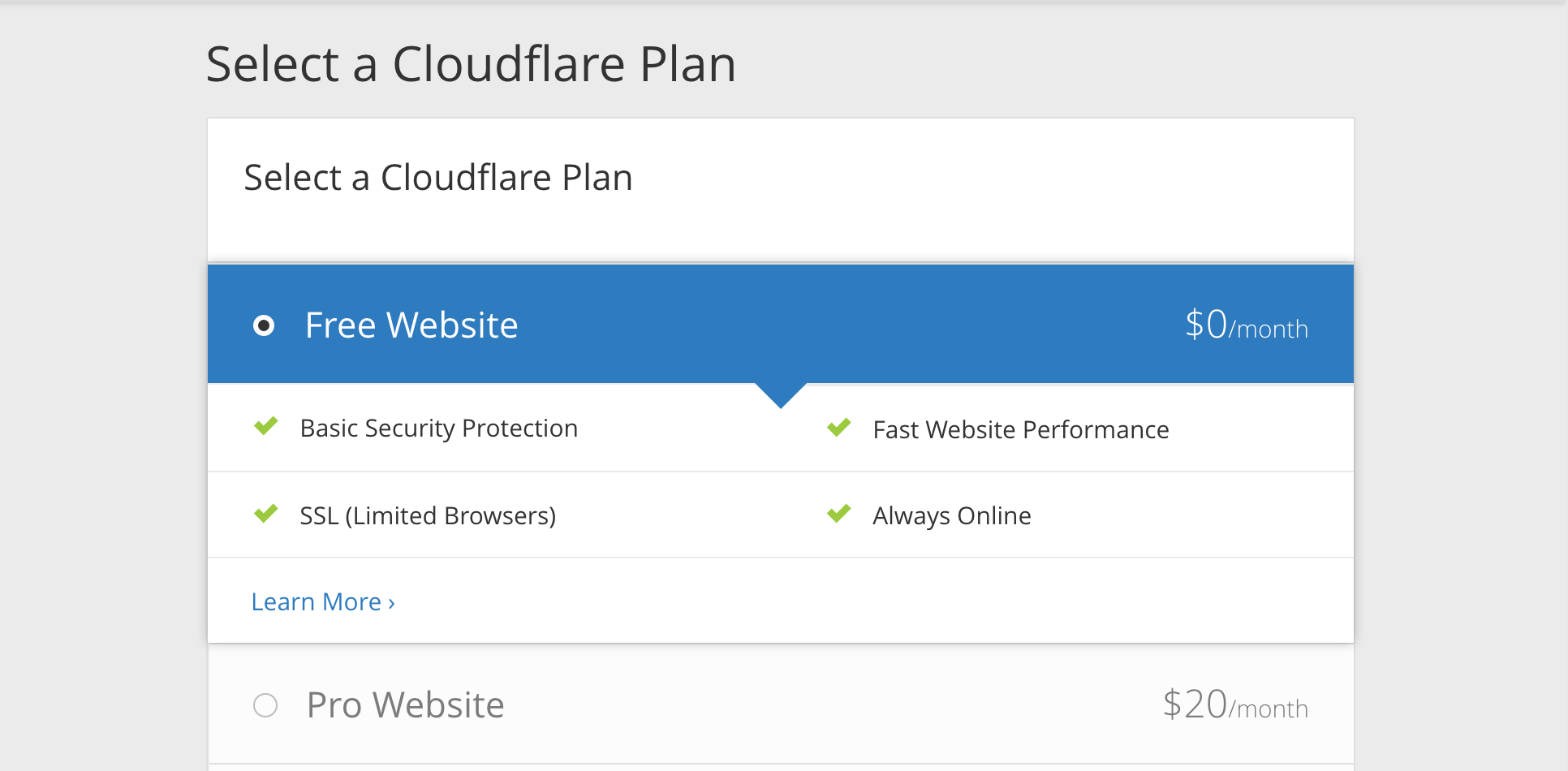This screenshot has height=771, width=1568.
Task: Click the $0/month price label
Action: [x=1247, y=325]
